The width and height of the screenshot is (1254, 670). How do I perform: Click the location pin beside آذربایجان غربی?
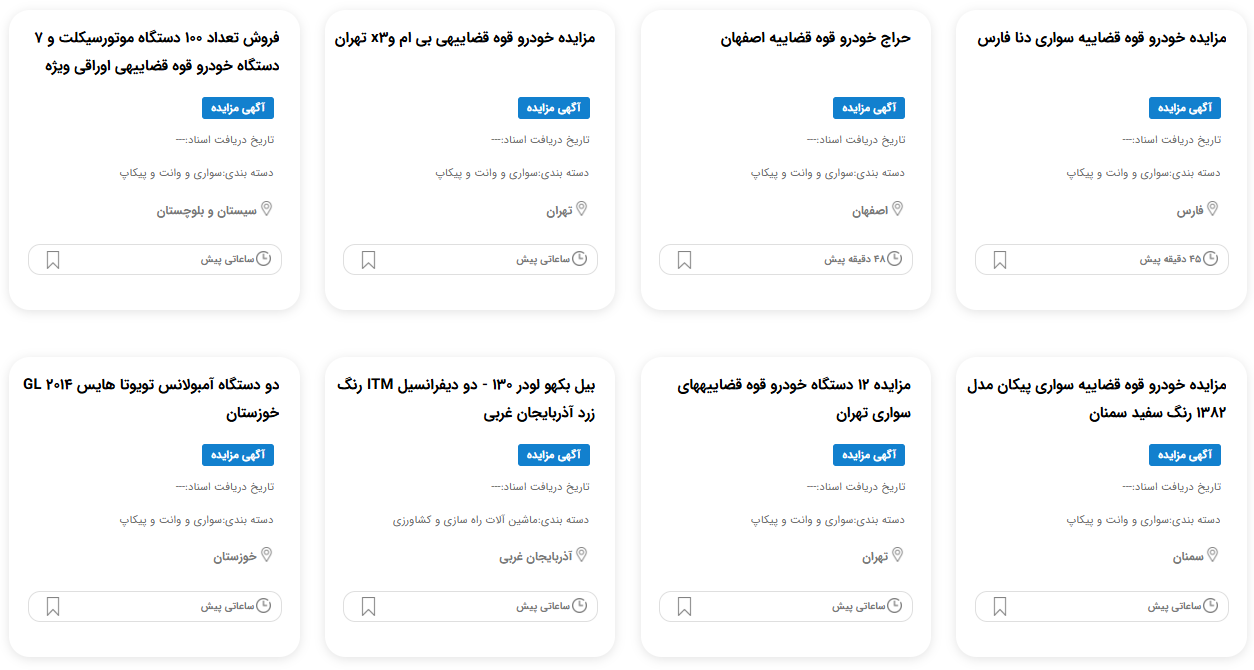pyautogui.click(x=582, y=556)
